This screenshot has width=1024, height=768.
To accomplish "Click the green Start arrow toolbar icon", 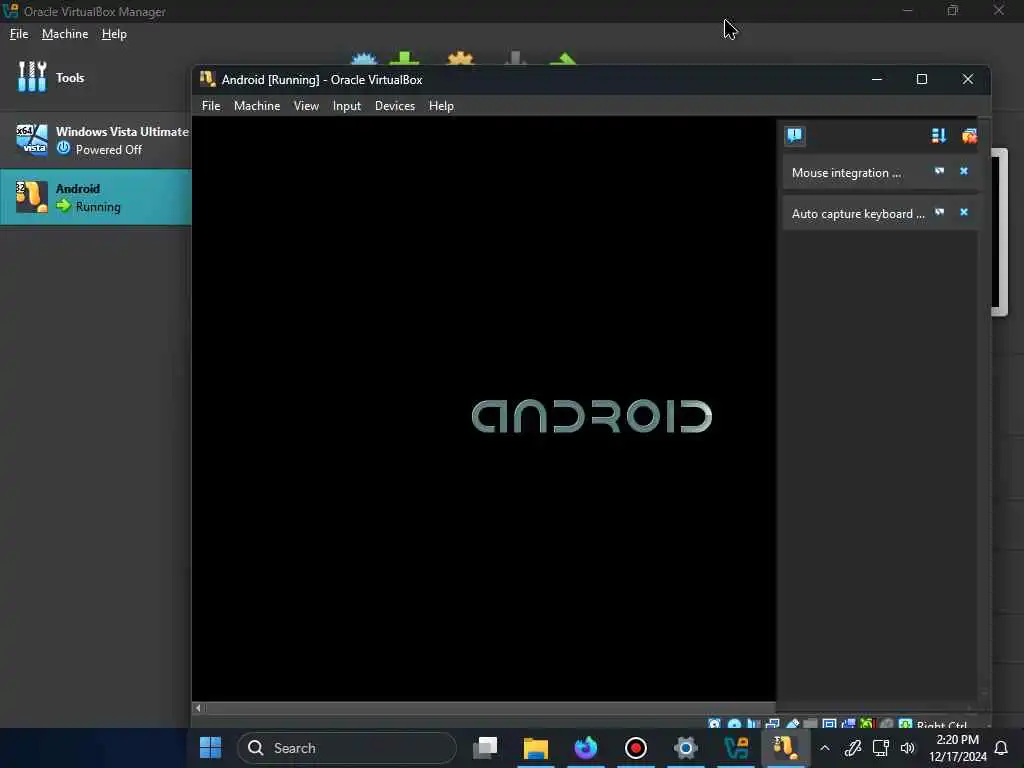I will pos(563,59).
